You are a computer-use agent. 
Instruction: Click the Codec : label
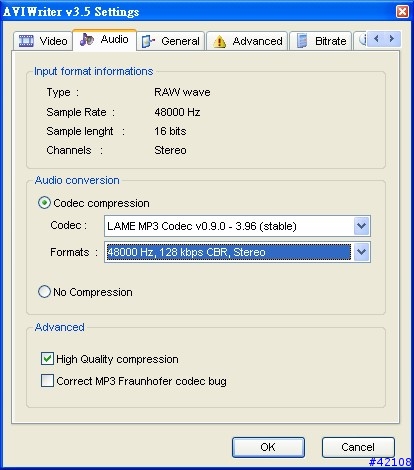pos(69,225)
